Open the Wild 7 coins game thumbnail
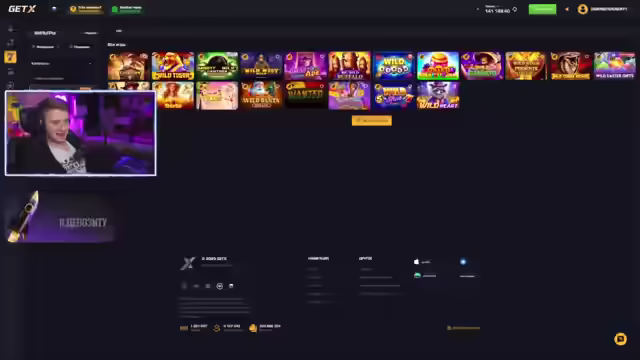This screenshot has width=640, height=360. coord(393,96)
